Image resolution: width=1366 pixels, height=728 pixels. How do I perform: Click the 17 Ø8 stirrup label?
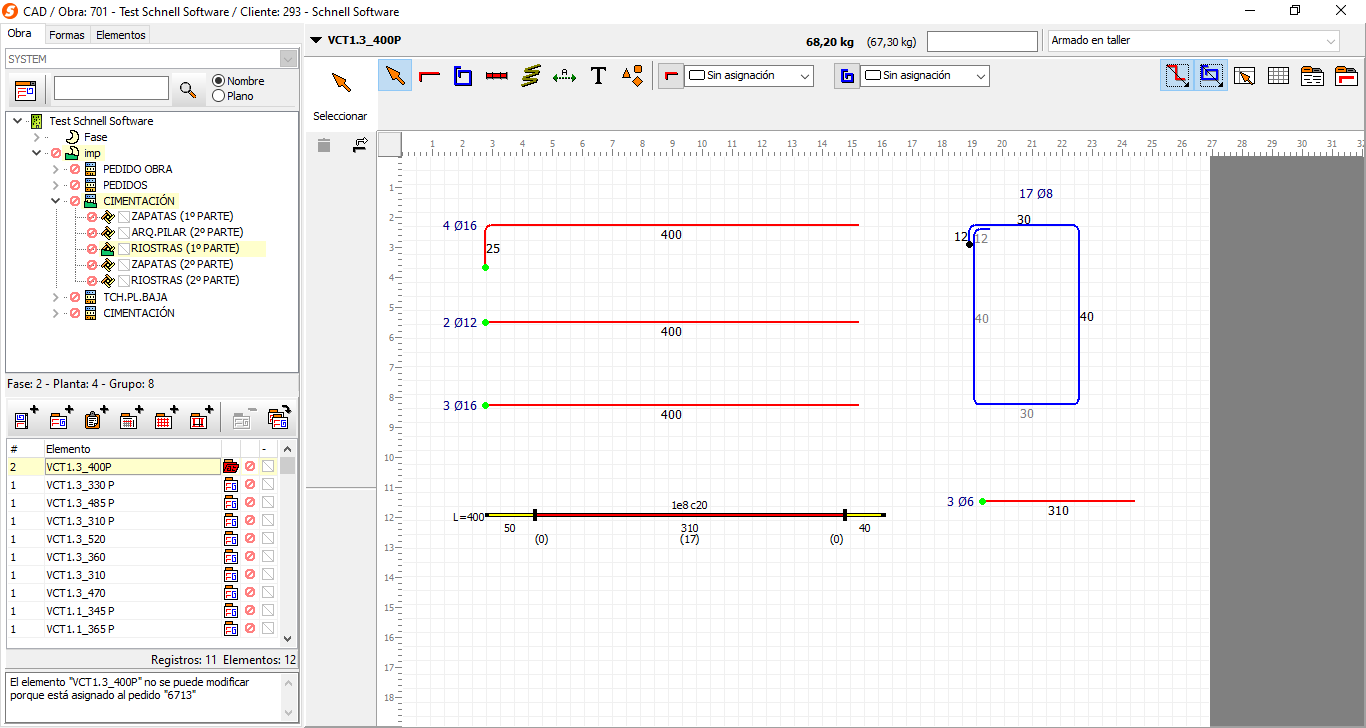click(x=1036, y=194)
